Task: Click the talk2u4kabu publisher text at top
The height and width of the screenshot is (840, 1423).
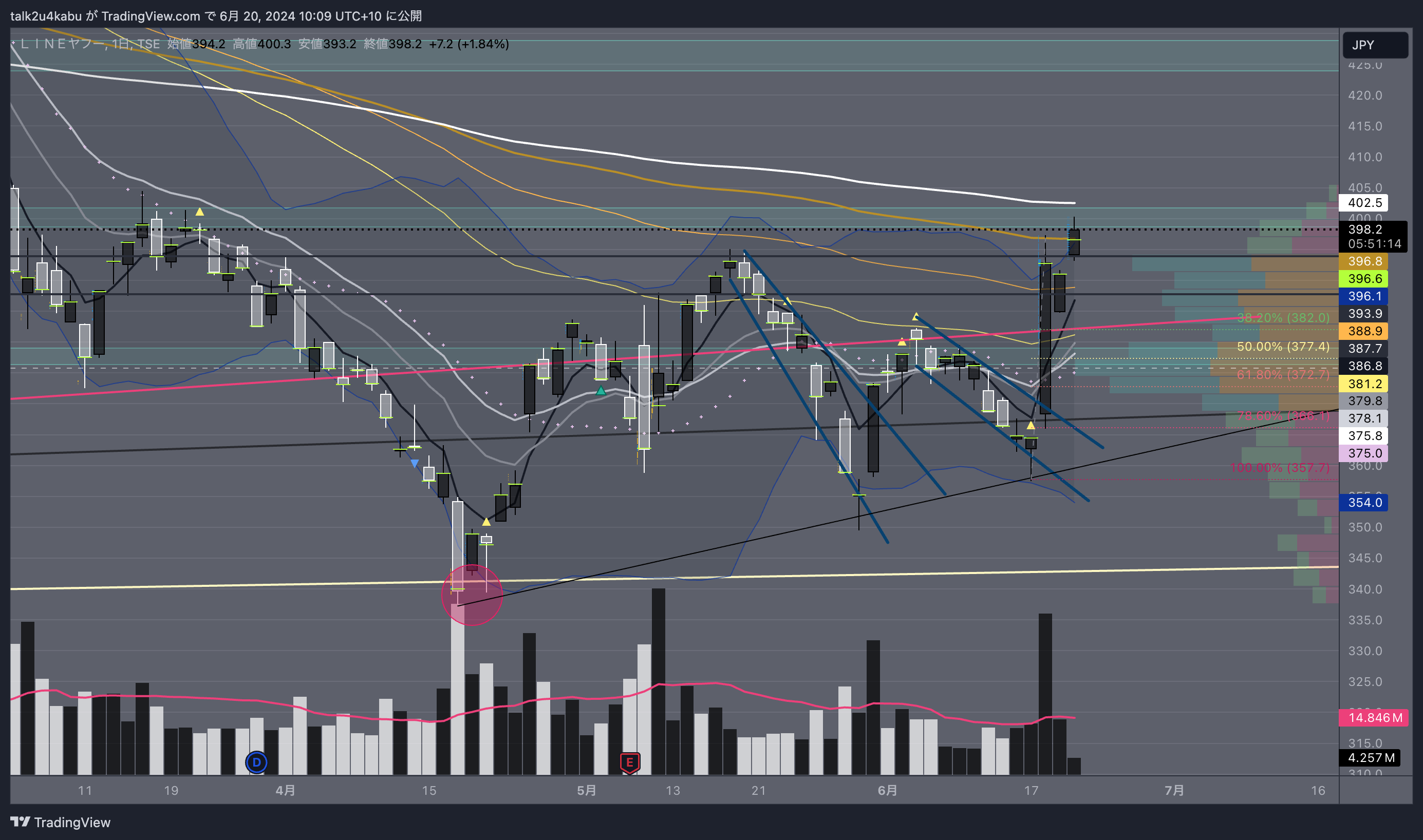Action: pyautogui.click(x=46, y=16)
